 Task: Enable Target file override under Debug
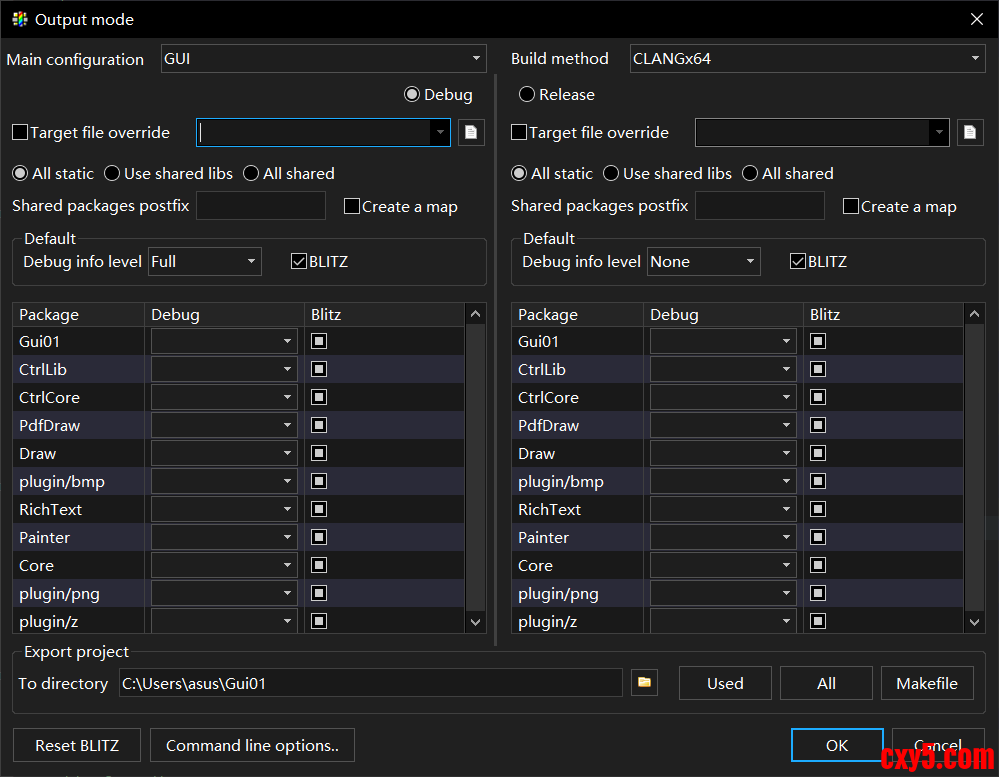click(x=20, y=132)
